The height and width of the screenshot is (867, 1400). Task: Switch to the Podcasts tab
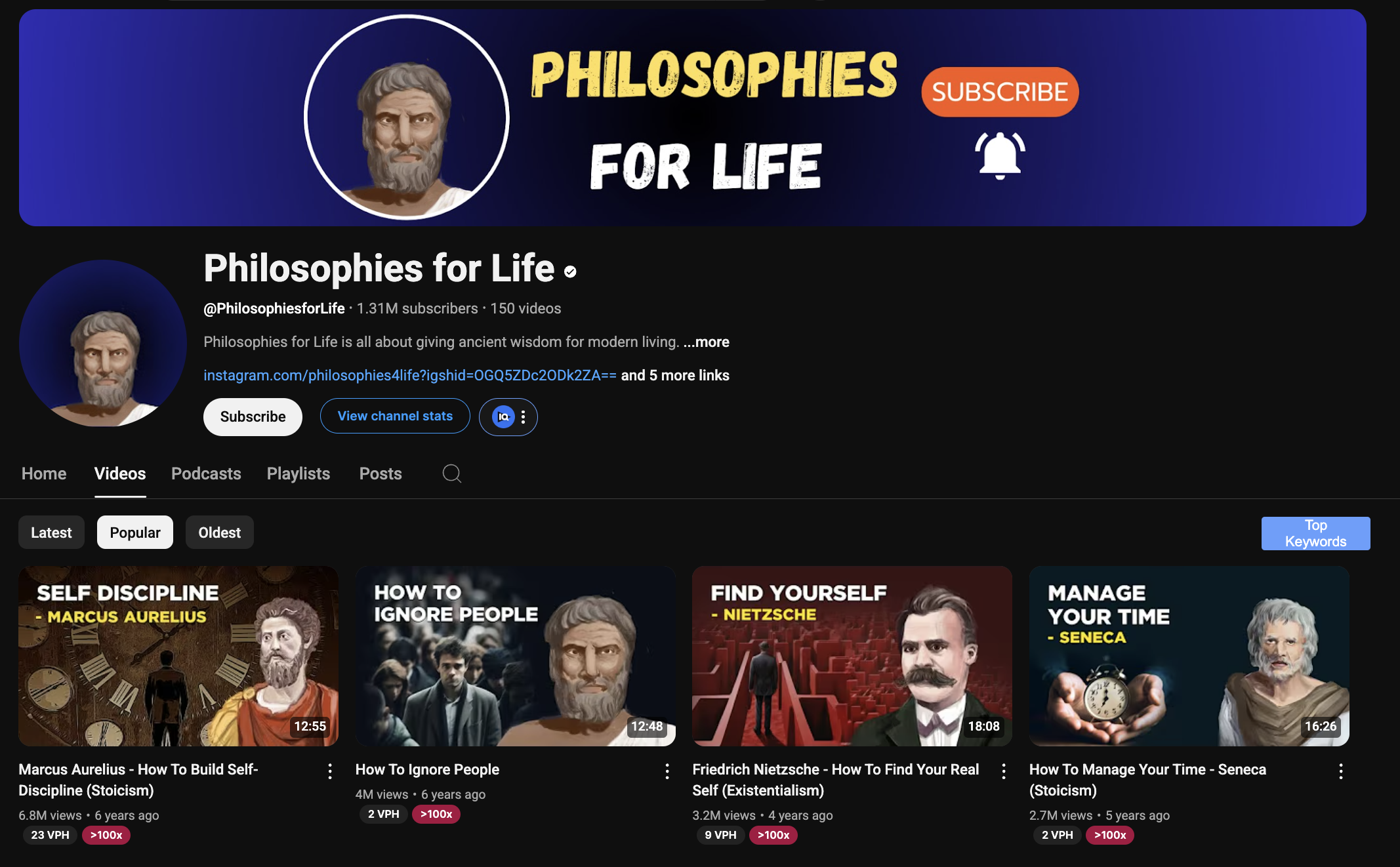coord(206,474)
